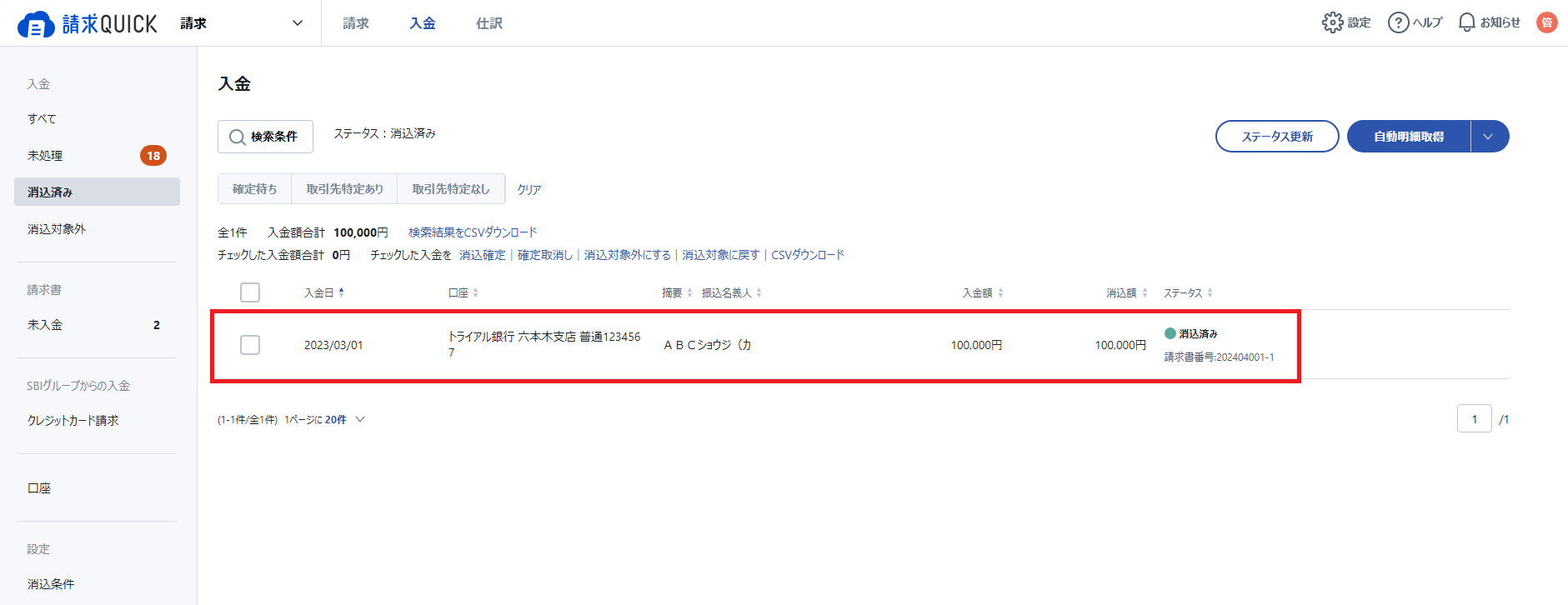Sort by 入金日 column arrows

pyautogui.click(x=342, y=292)
